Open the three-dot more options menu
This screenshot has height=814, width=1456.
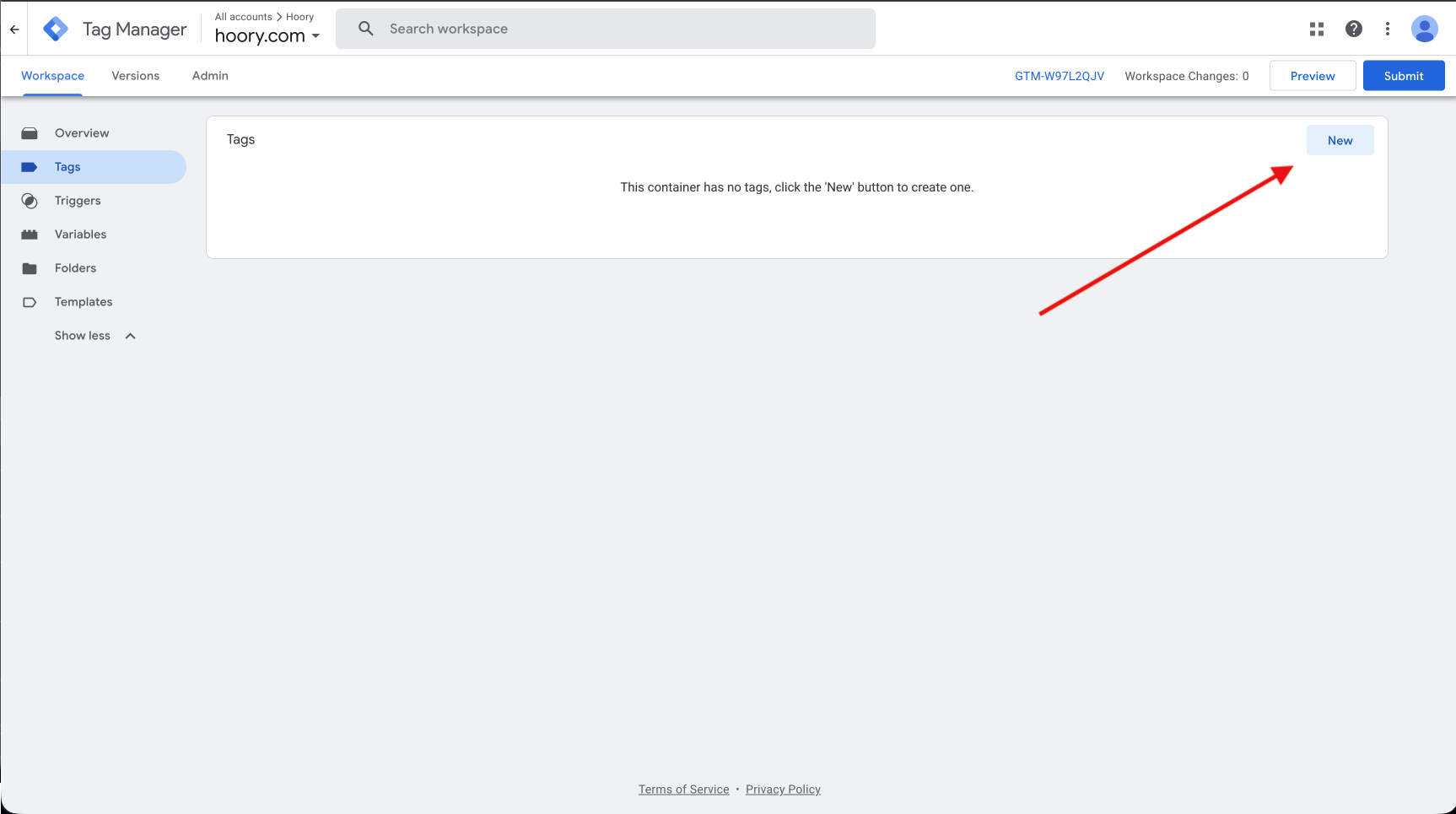coord(1388,29)
